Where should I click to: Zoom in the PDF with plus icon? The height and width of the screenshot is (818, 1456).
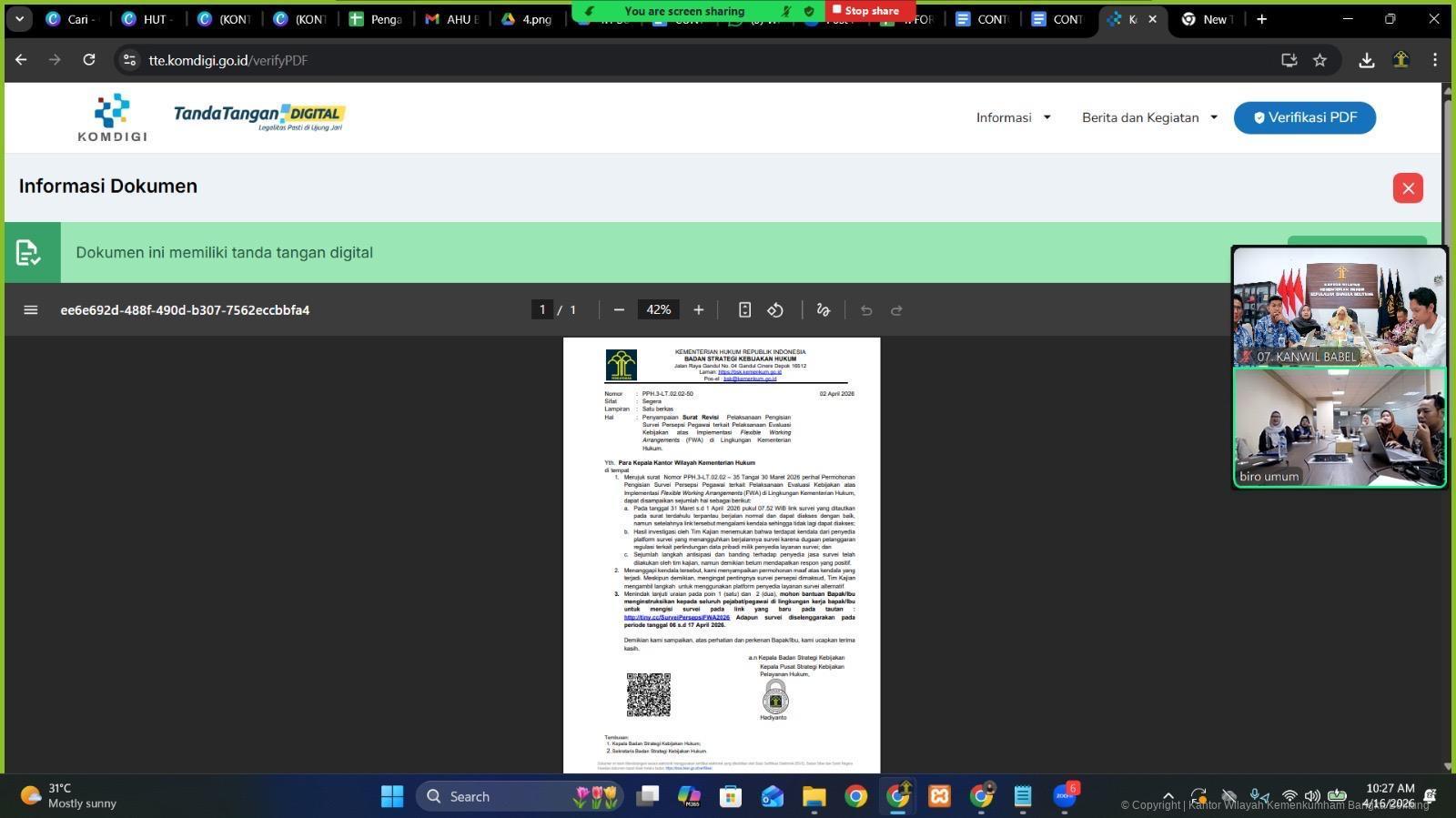(698, 310)
